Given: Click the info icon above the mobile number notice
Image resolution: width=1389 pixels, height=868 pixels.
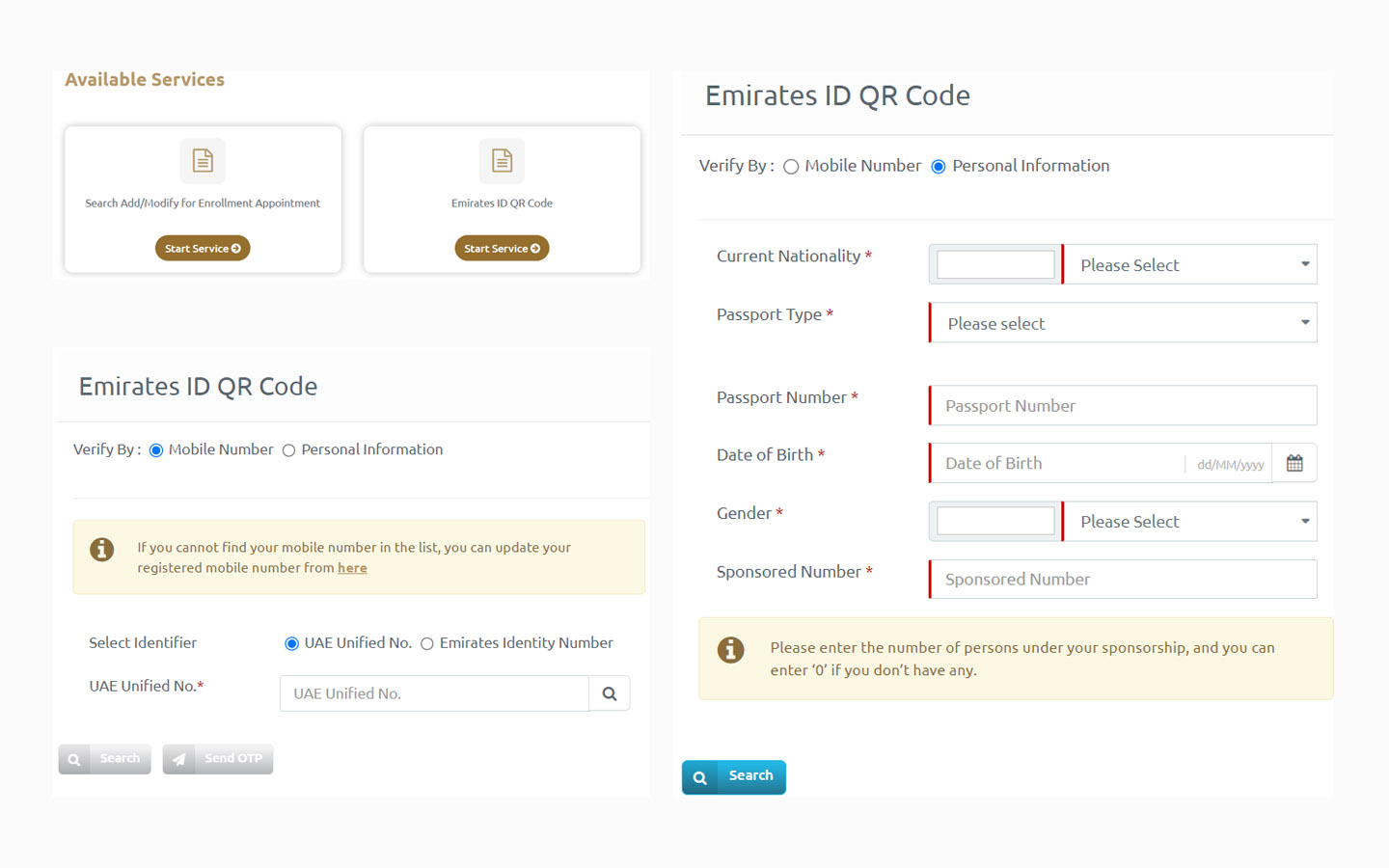Looking at the screenshot, I should point(101,550).
